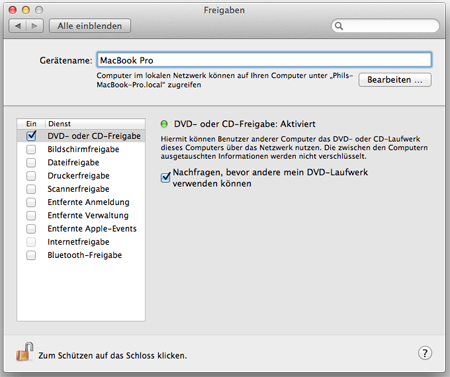Click the "Dienst" column header

(95, 124)
